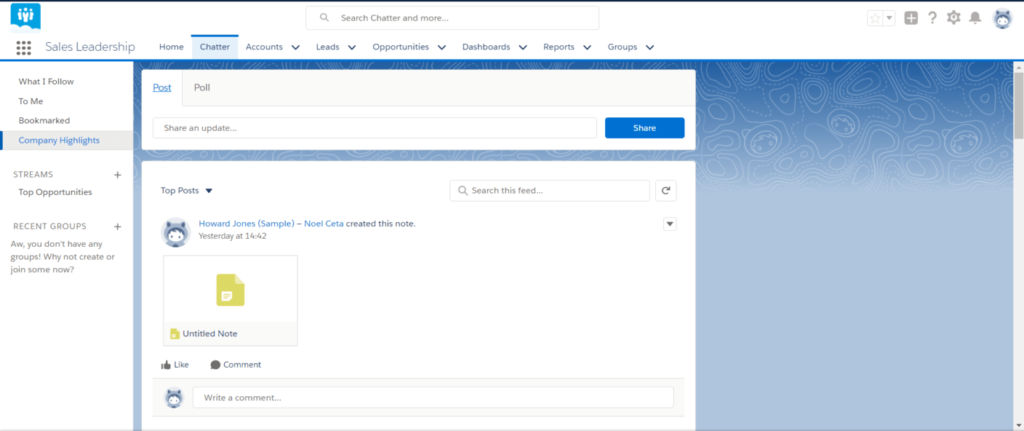Open the Noel Ceta profile link

coord(324,223)
